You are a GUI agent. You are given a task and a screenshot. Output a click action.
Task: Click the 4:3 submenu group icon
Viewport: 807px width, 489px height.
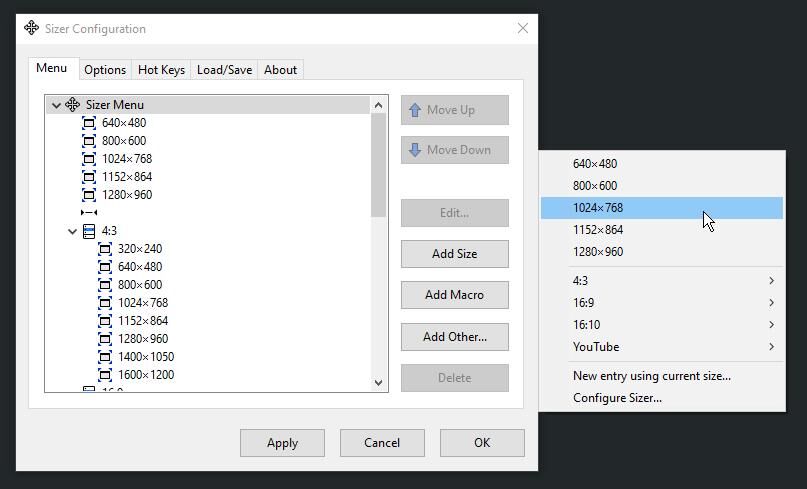point(89,231)
